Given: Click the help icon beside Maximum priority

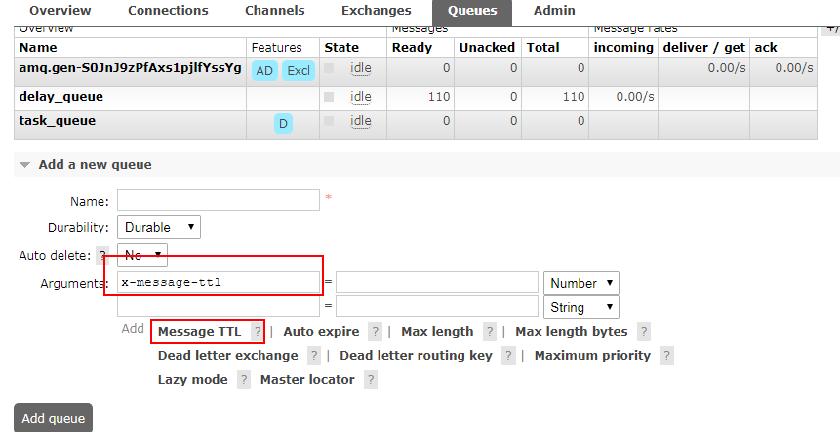Looking at the screenshot, I should [x=666, y=355].
